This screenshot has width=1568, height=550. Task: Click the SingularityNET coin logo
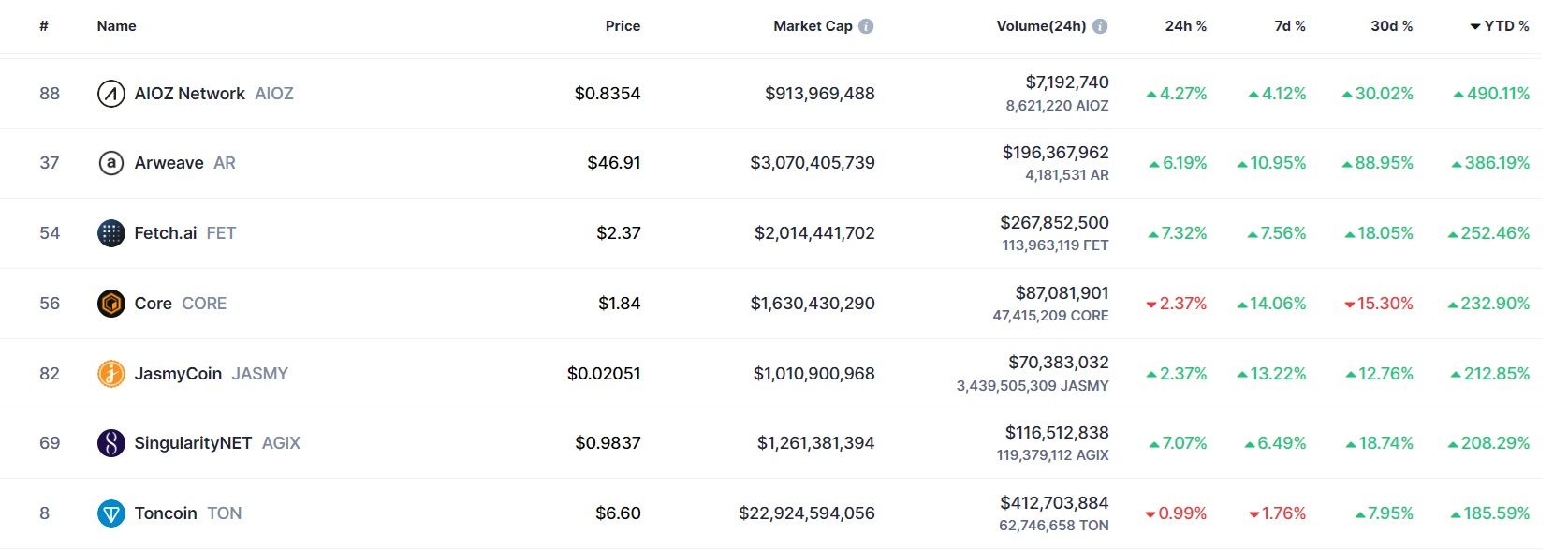pyautogui.click(x=111, y=443)
